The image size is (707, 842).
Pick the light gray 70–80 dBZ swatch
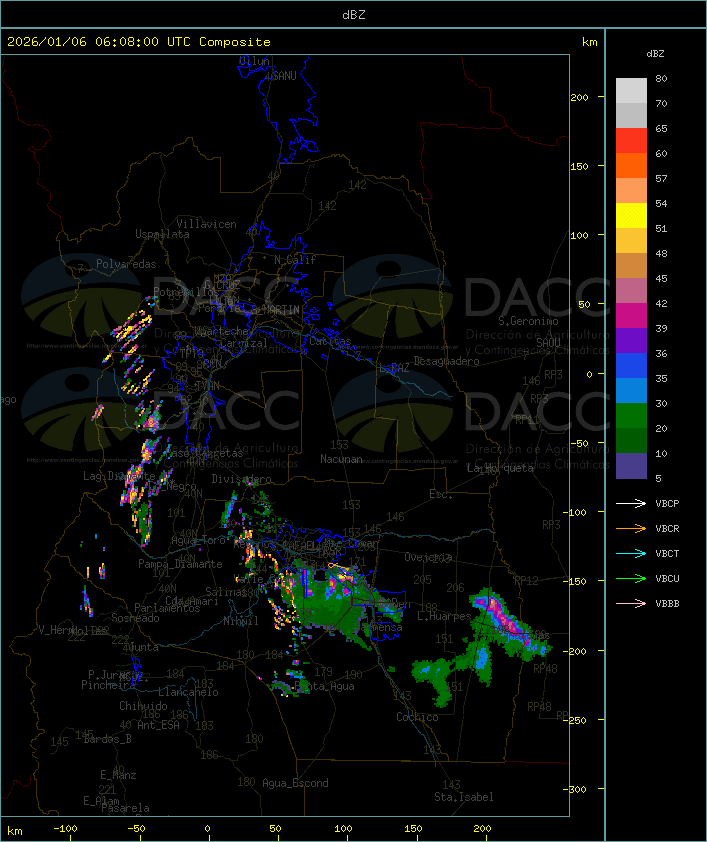tap(631, 90)
